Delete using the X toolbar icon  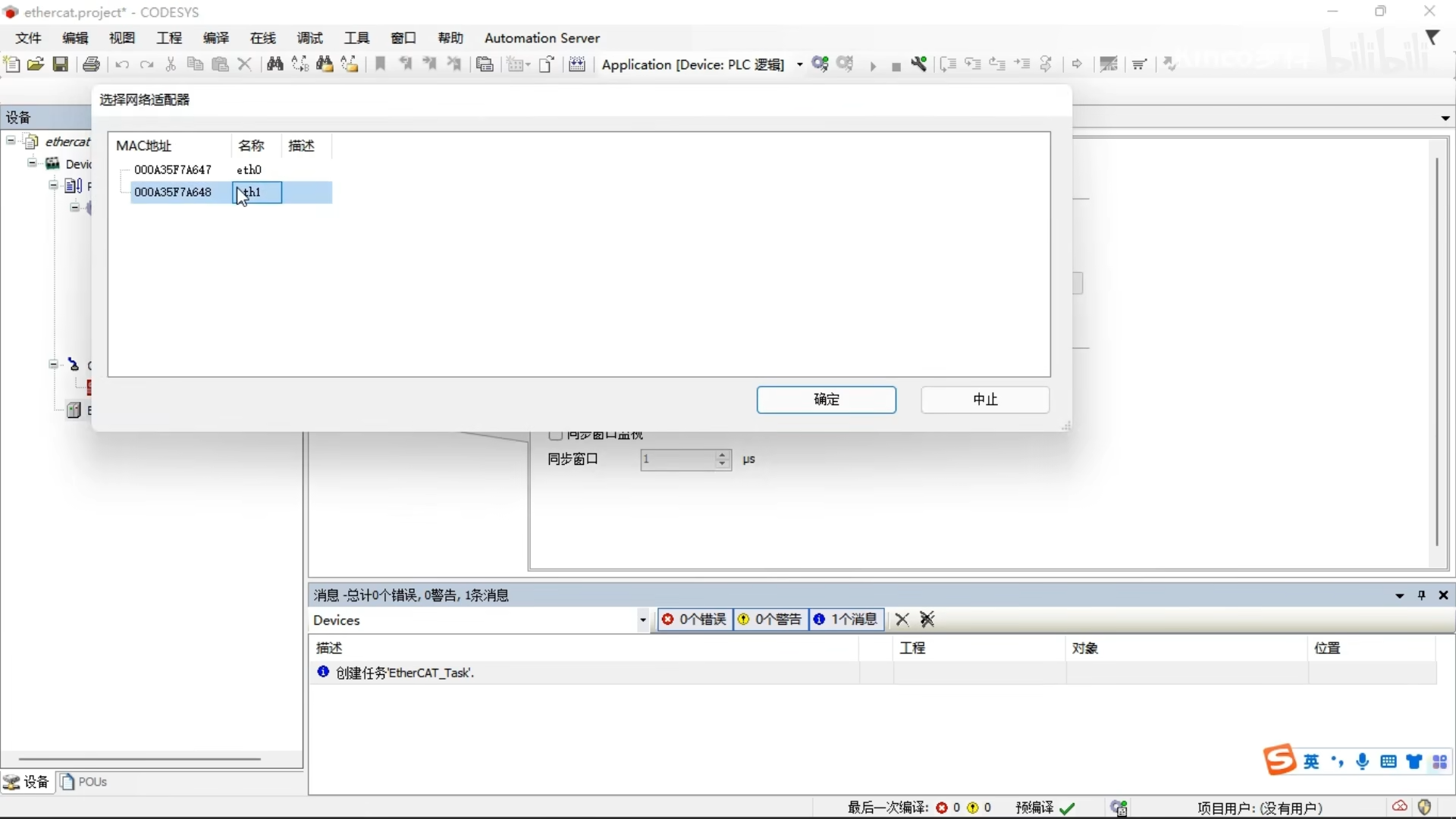(244, 64)
